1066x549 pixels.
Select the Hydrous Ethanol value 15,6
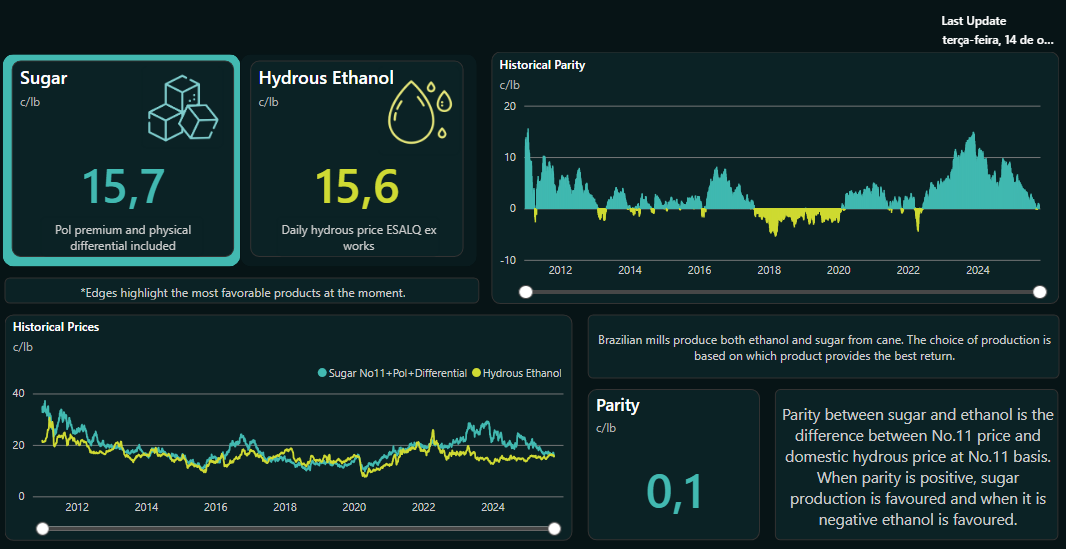point(357,187)
